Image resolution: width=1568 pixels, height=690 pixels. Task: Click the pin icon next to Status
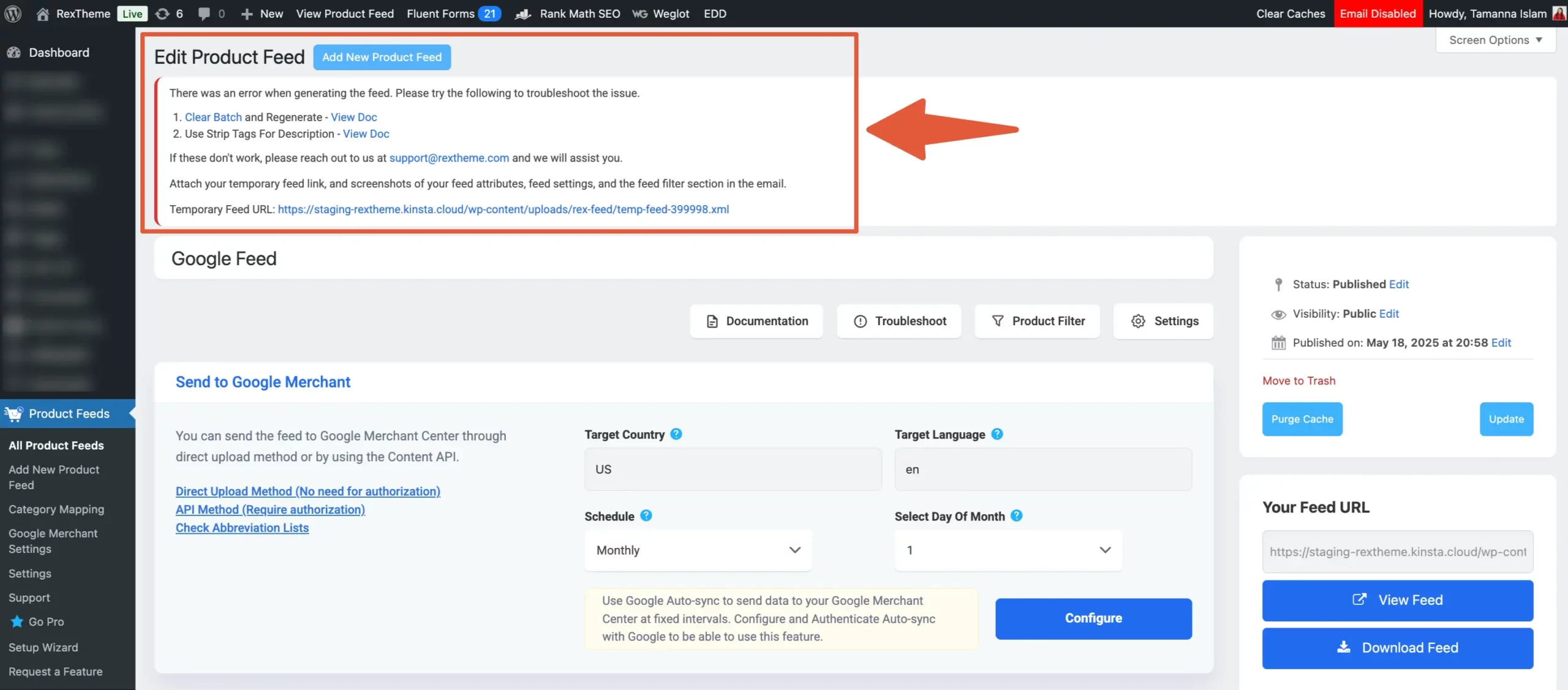(x=1278, y=284)
